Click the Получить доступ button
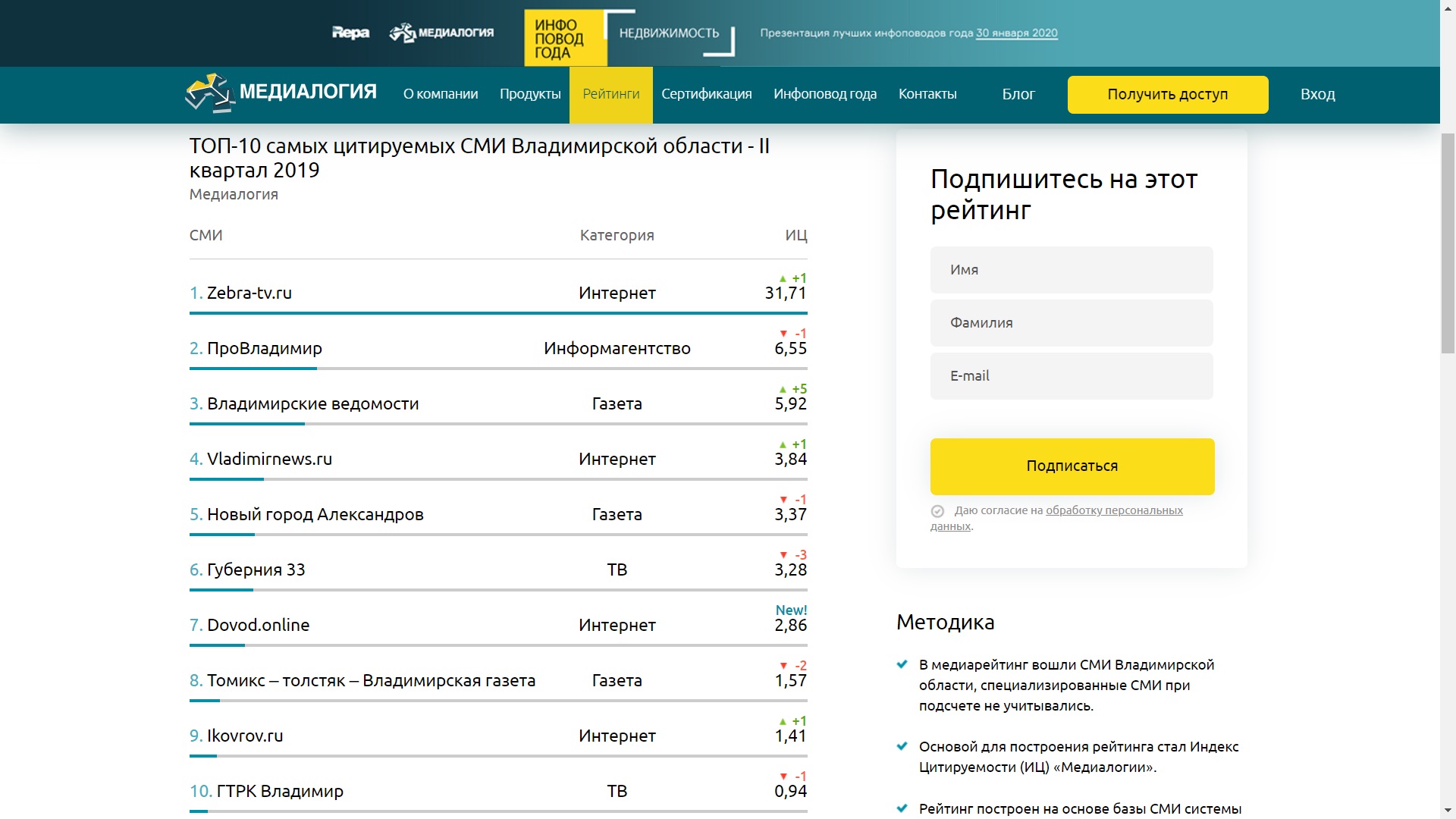The image size is (1456, 819). [1168, 95]
